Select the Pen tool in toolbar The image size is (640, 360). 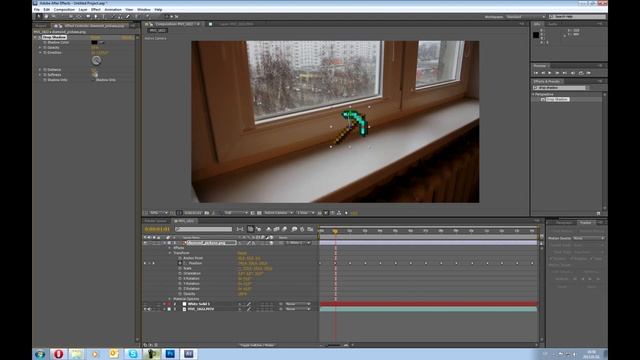(96, 17)
